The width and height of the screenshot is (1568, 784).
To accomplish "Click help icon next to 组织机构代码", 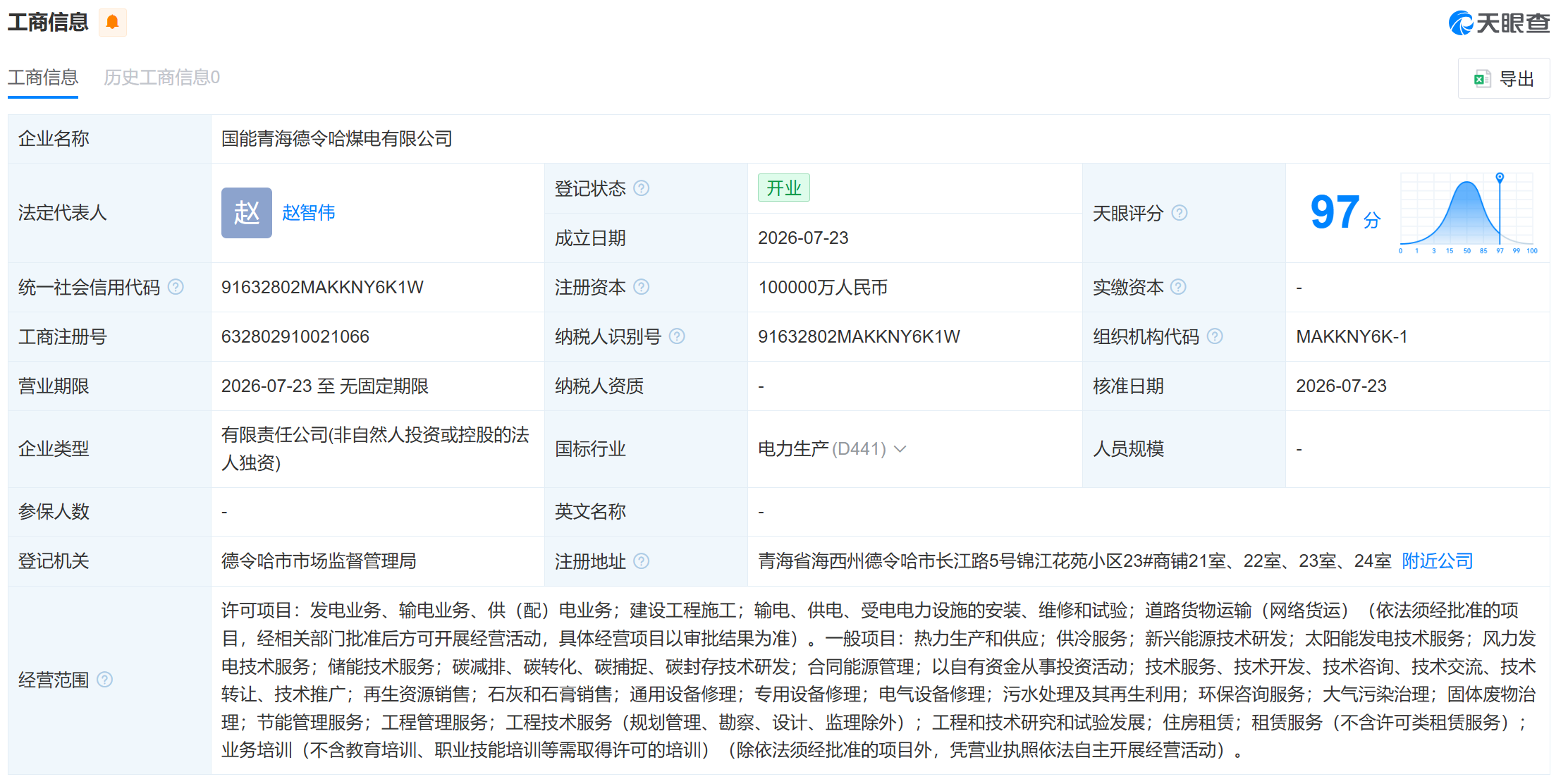I will pos(1215,336).
